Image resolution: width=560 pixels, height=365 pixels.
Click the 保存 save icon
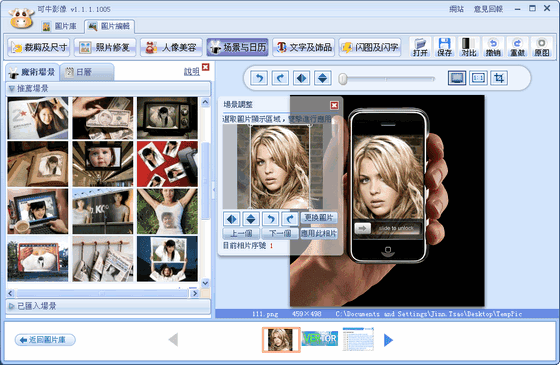click(445, 47)
